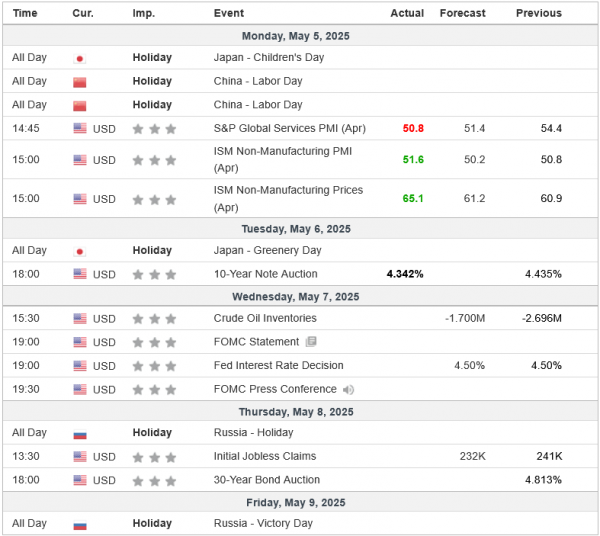View Crude Oil Inventories event details
Viewport: 600px width, 536px height.
pos(265,318)
